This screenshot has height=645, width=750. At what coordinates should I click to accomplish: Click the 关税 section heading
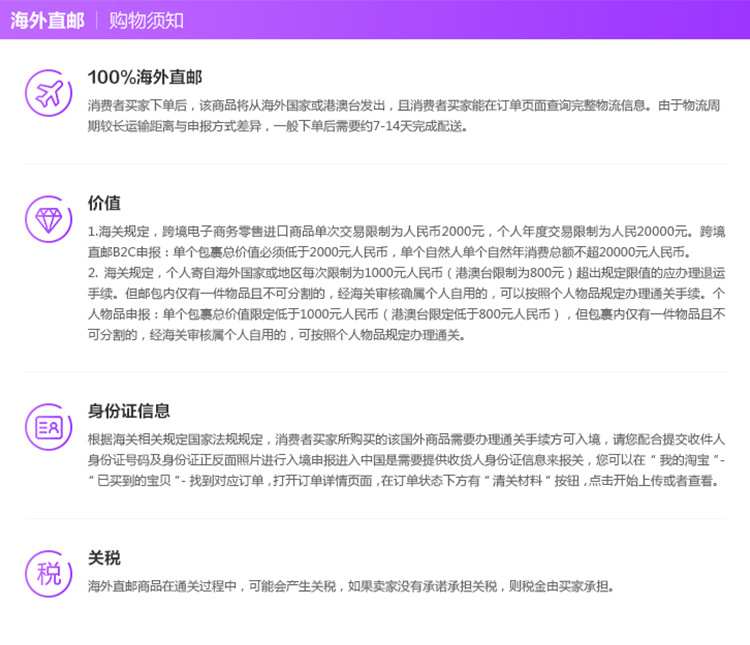[104, 557]
